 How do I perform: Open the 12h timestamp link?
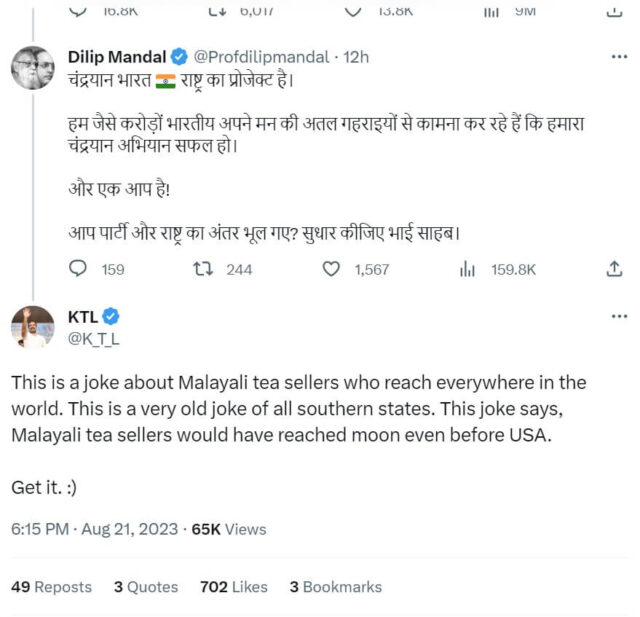coord(356,57)
